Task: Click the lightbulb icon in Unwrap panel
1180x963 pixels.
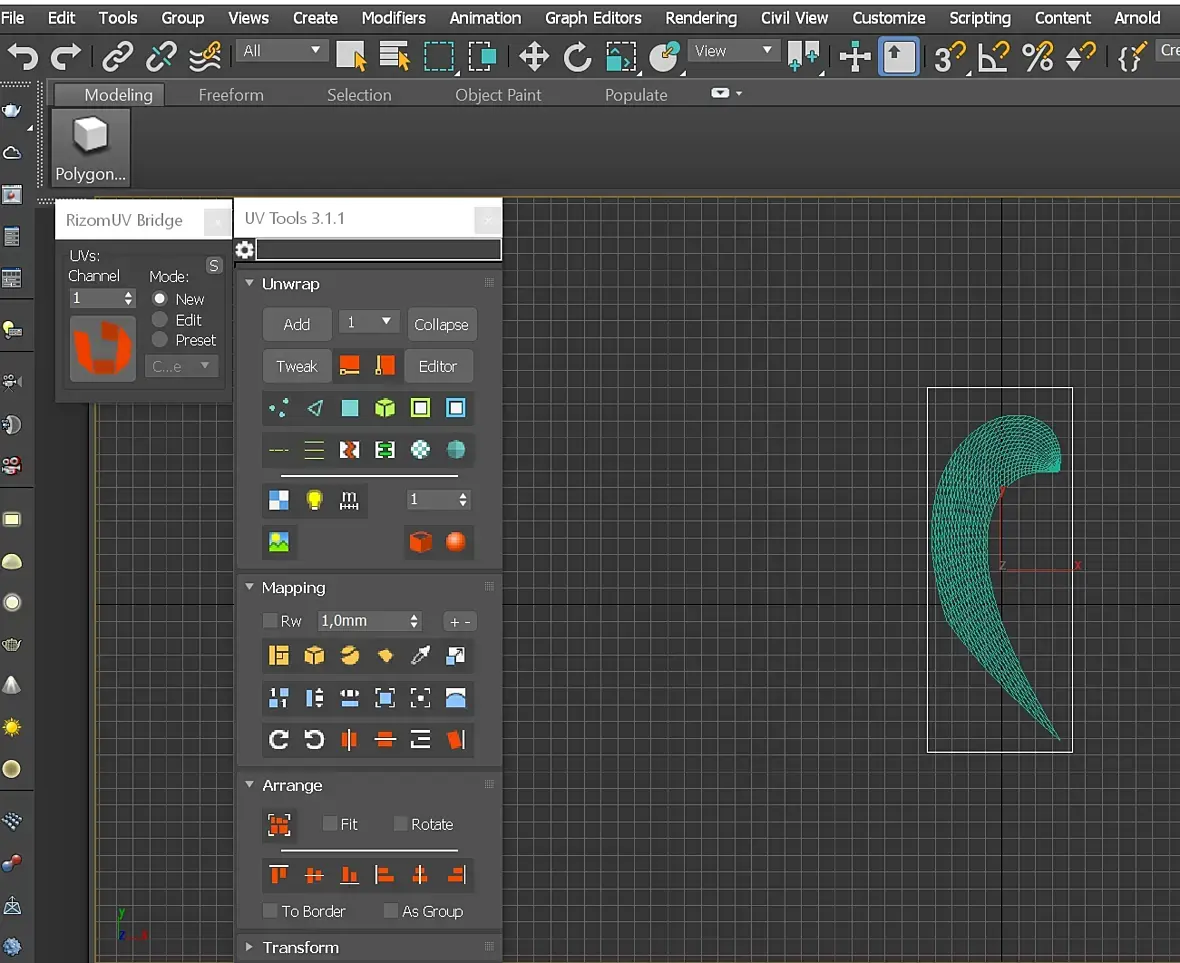Action: point(314,500)
